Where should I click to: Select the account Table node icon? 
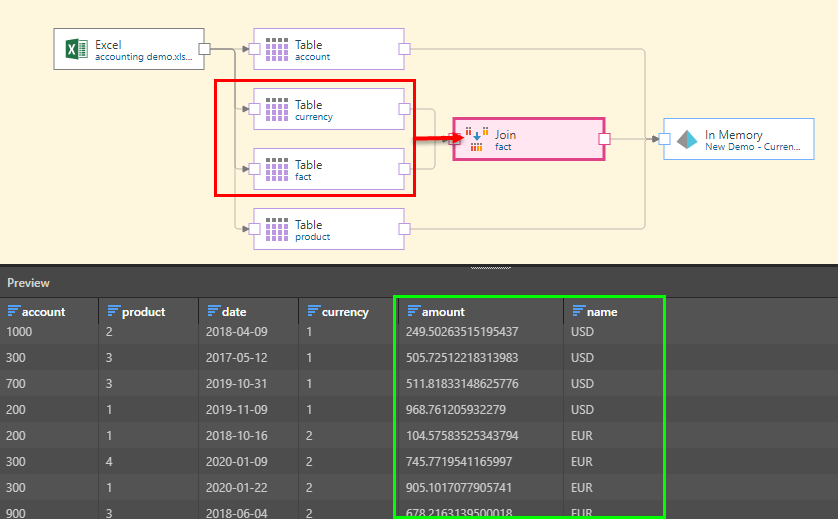coord(277,49)
